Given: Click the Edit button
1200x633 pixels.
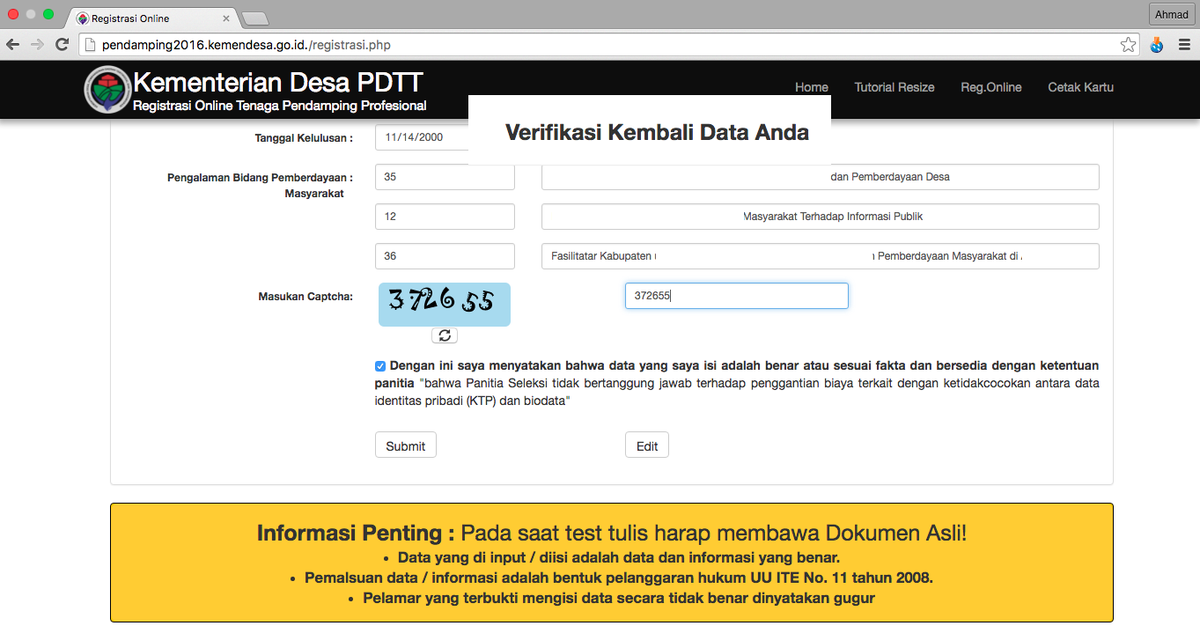Looking at the screenshot, I should [647, 445].
